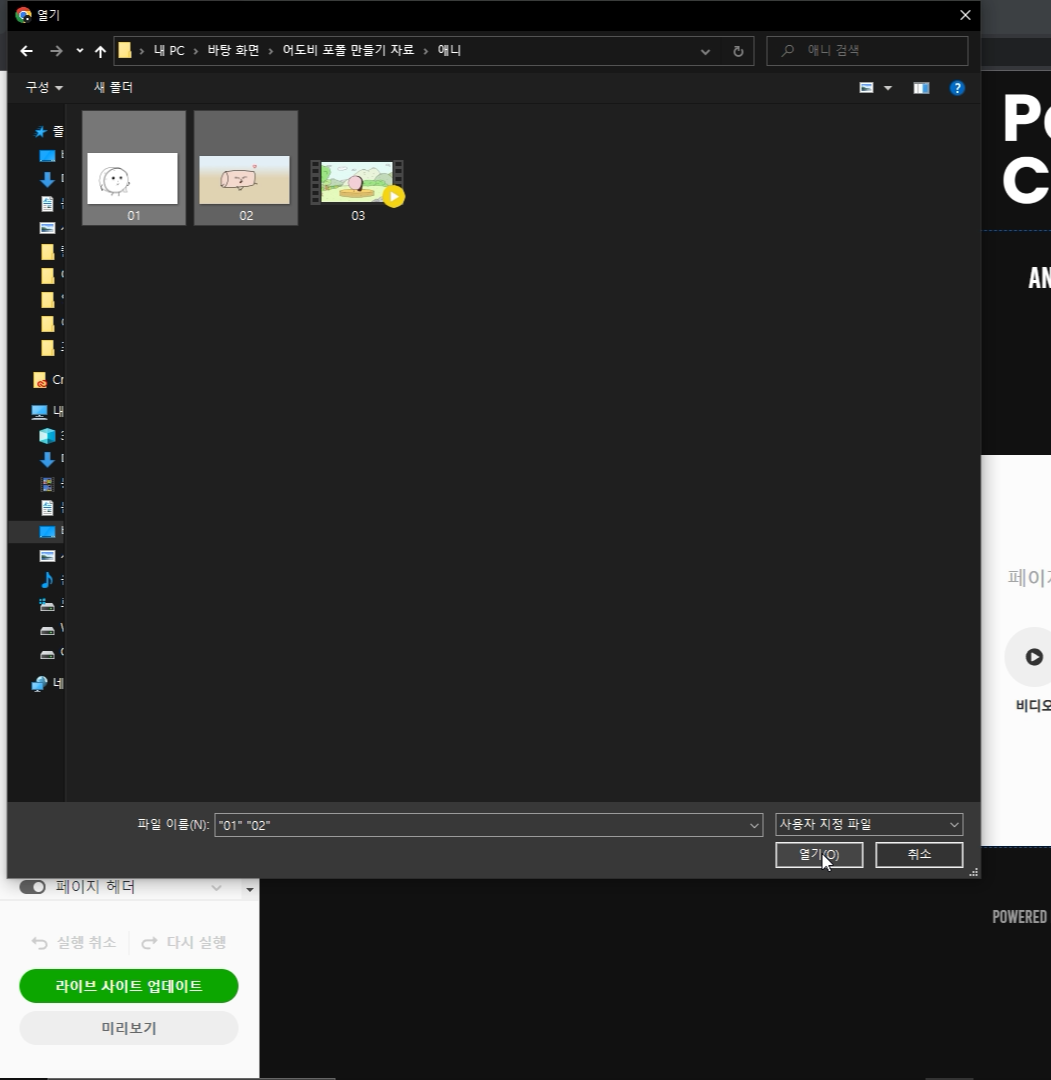The height and width of the screenshot is (1080, 1051).
Task: Open the 구성 menu
Action: (x=44, y=87)
